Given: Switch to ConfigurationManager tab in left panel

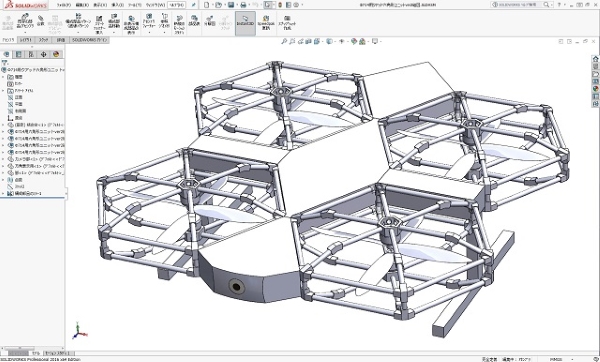Looking at the screenshot, I should pos(31,54).
